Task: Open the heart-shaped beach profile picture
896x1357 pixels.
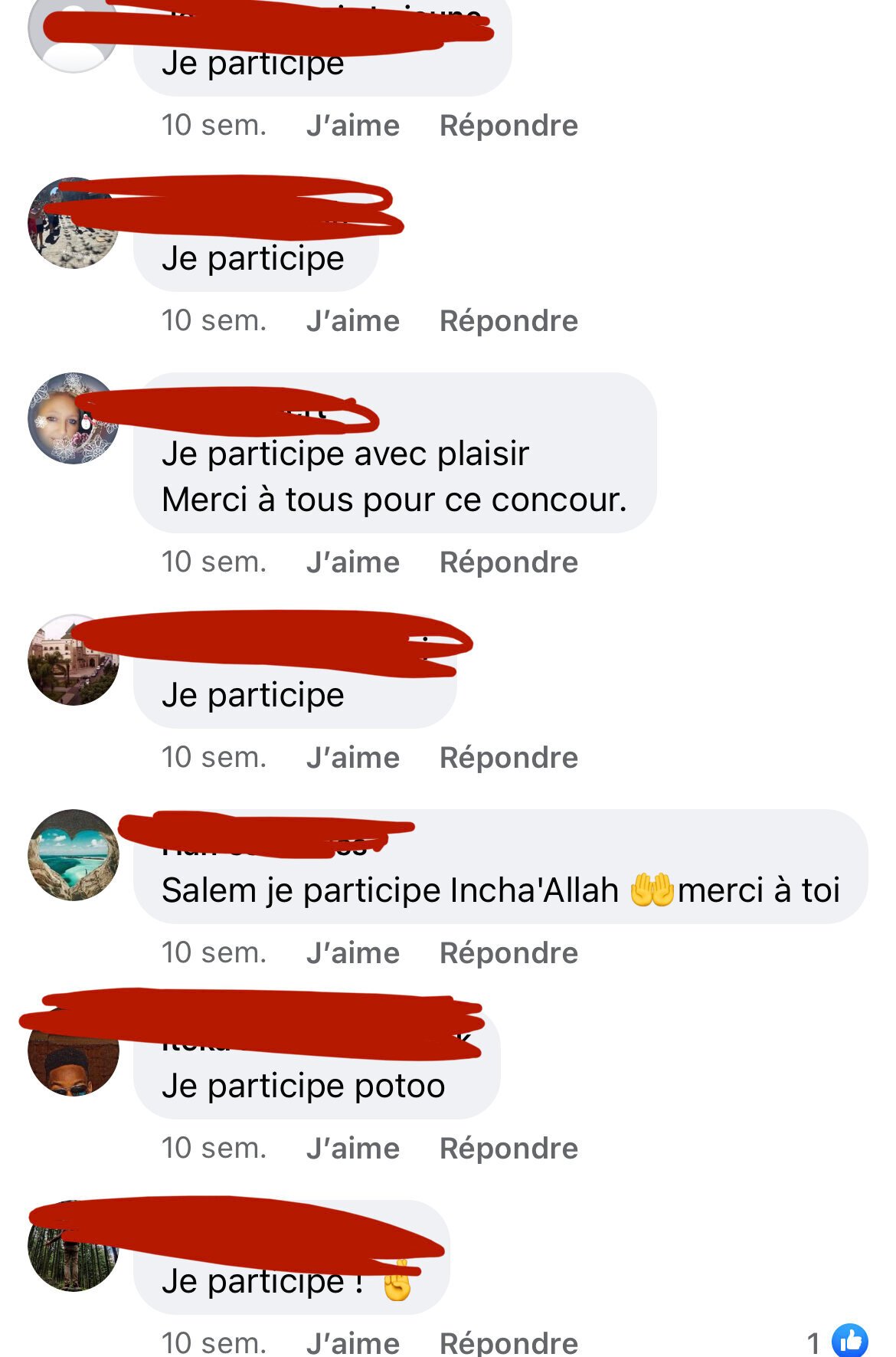Action: pyautogui.click(x=74, y=854)
